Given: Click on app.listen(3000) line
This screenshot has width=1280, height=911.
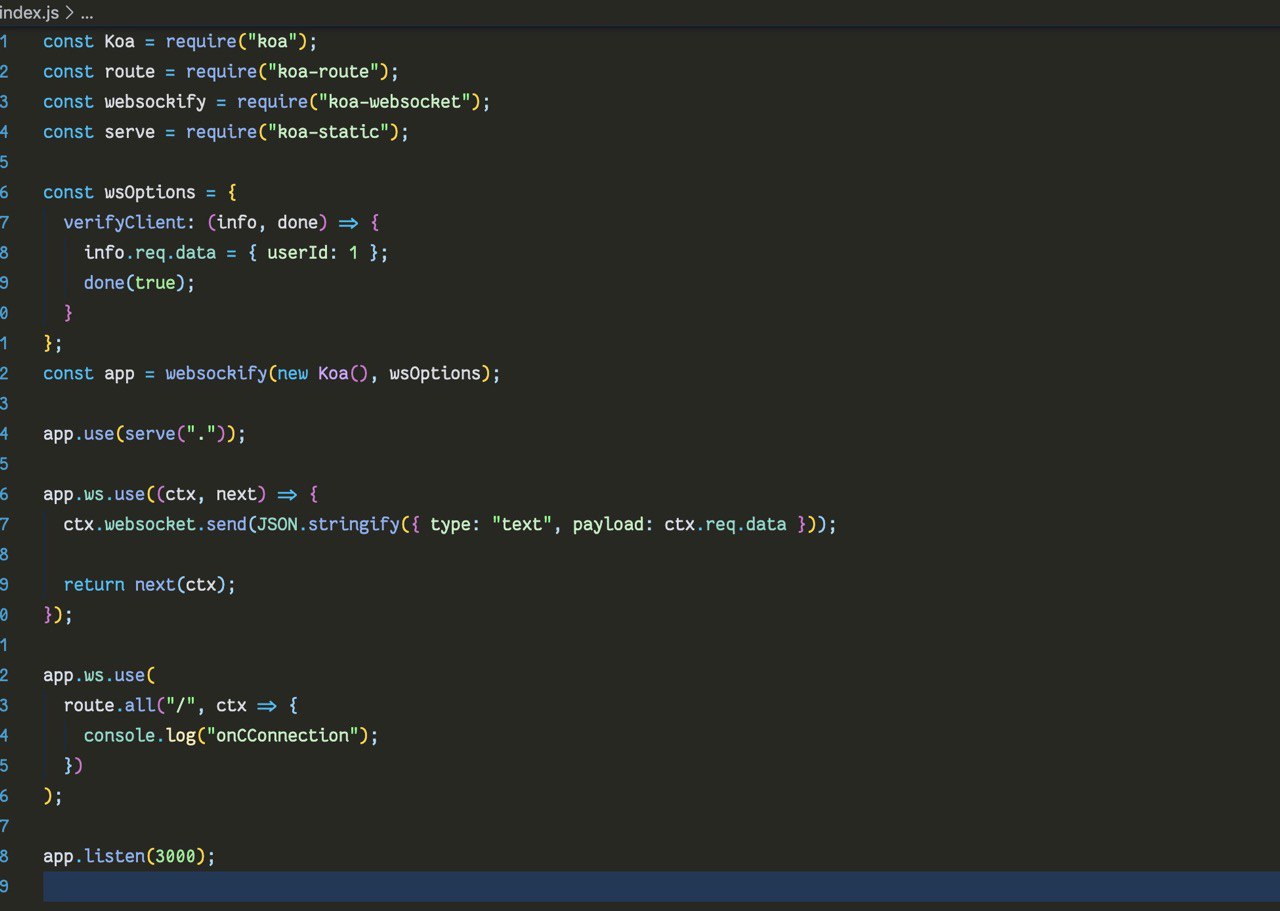Looking at the screenshot, I should point(129,856).
